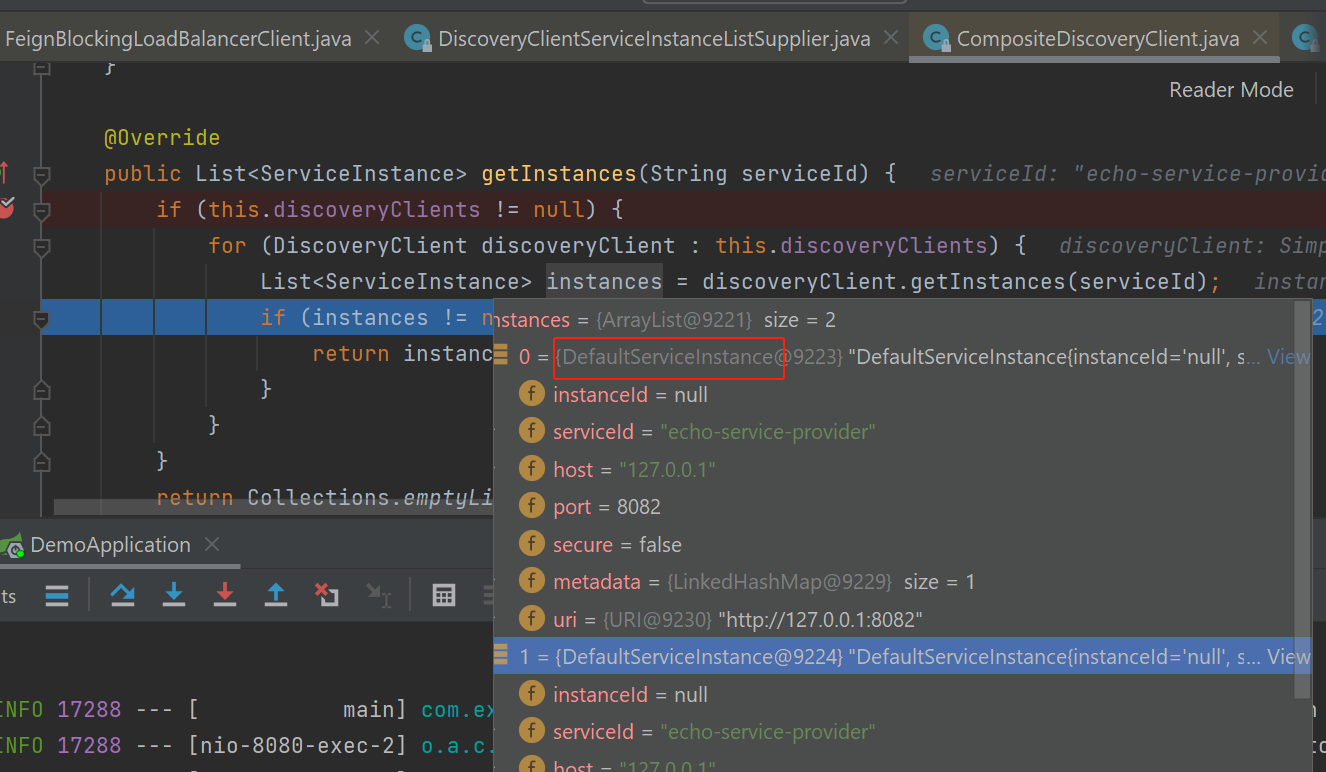Image resolution: width=1326 pixels, height=772 pixels.
Task: Close the CompositeDiscoveryClient.java tab
Action: [1260, 38]
